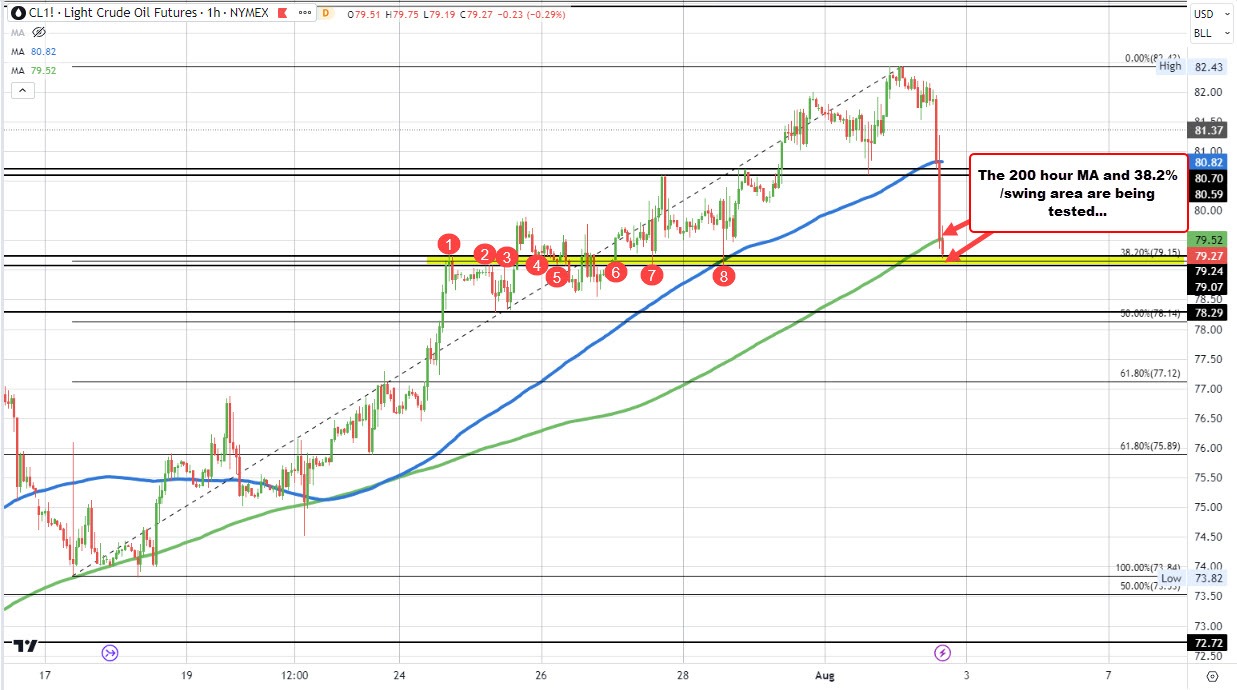Select the MA 80.82 indicator legend
1237x690 pixels.
[33, 51]
